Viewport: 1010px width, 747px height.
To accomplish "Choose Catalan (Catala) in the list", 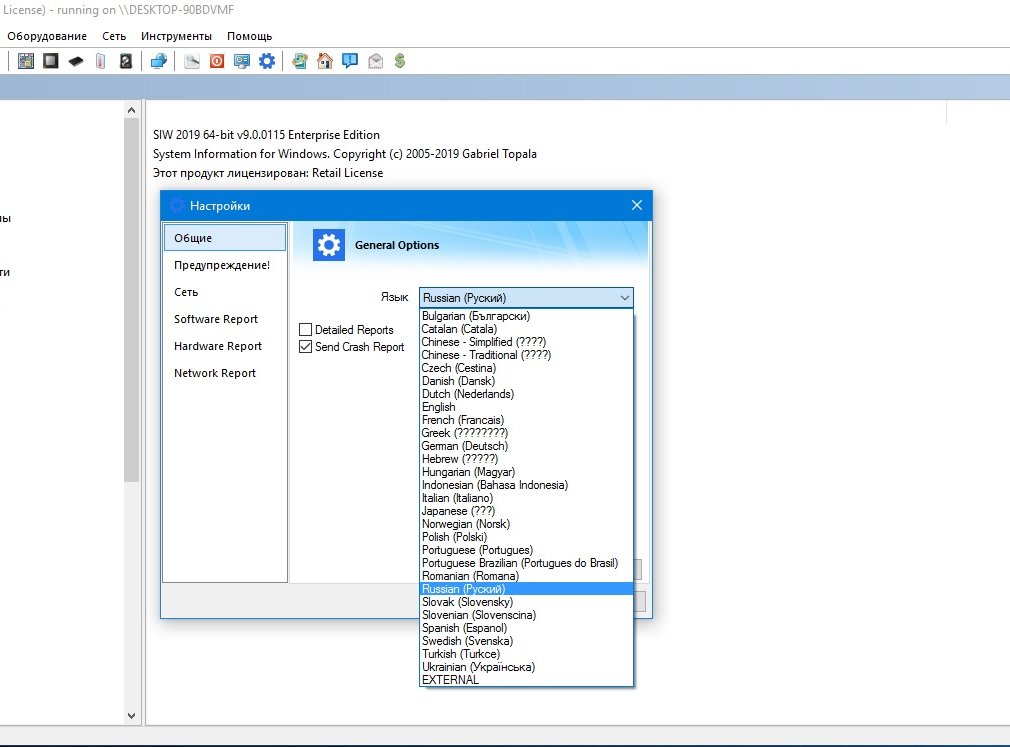I will (526, 329).
